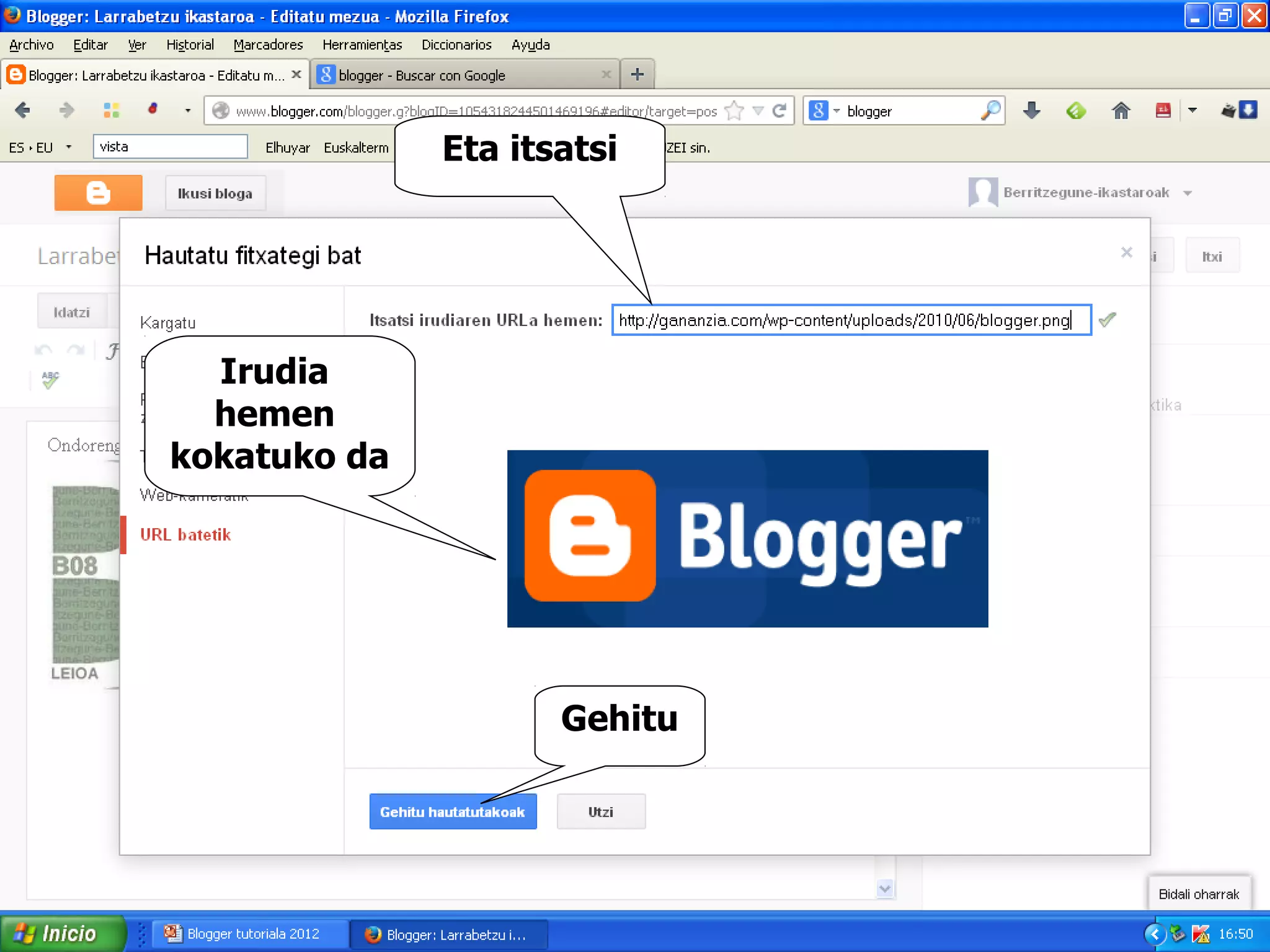Click the browser Back arrow
This screenshot has height=952, width=1270.
pos(22,111)
